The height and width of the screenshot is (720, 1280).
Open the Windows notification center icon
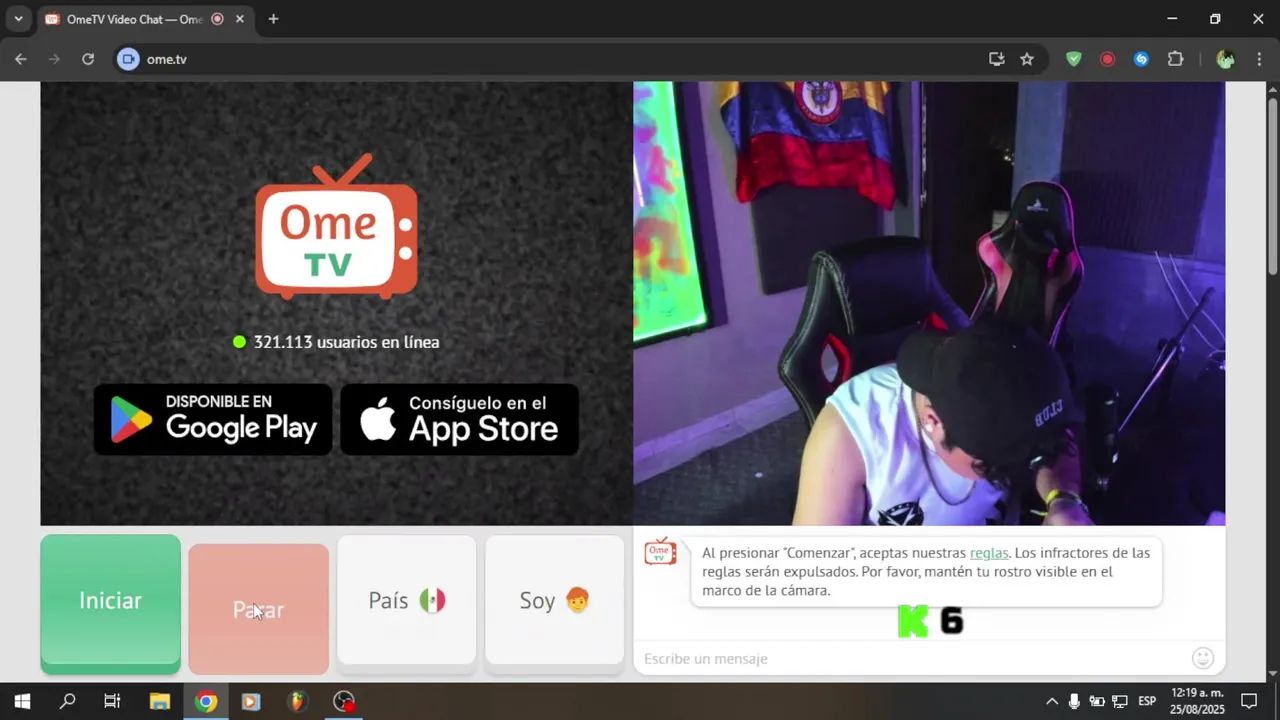(1249, 701)
